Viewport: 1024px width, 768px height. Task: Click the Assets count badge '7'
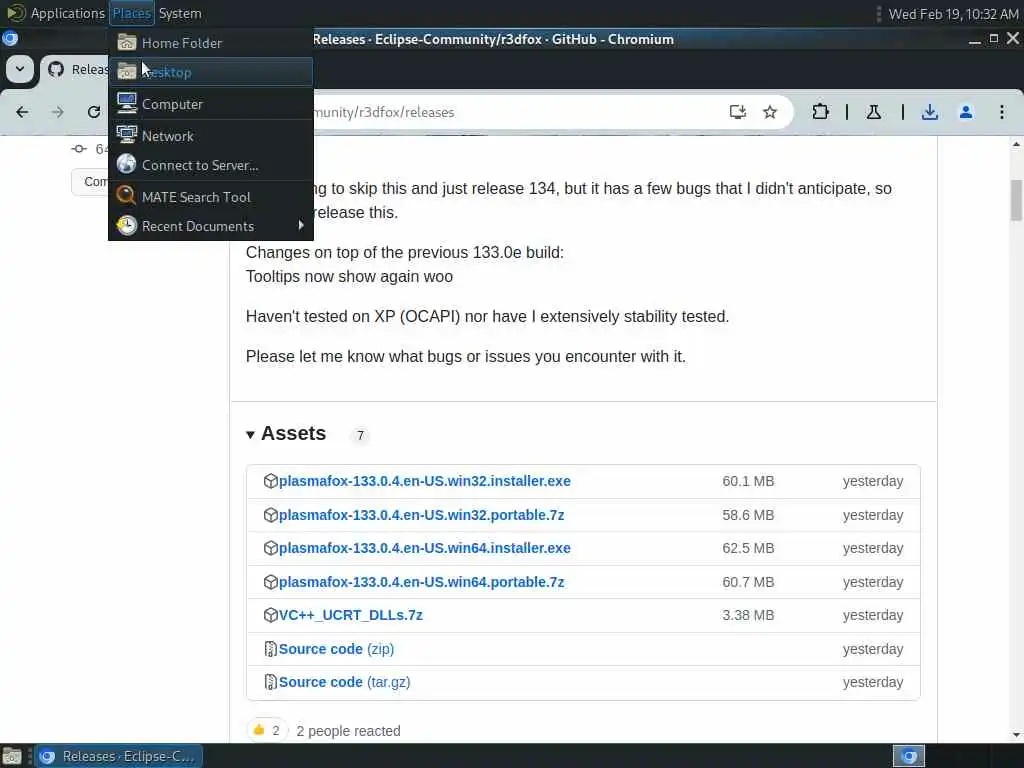(360, 436)
